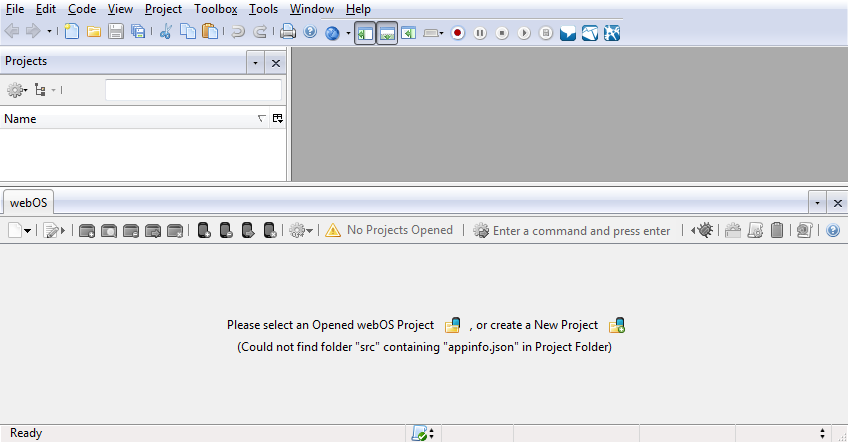Close the Projects pane

pos(276,63)
